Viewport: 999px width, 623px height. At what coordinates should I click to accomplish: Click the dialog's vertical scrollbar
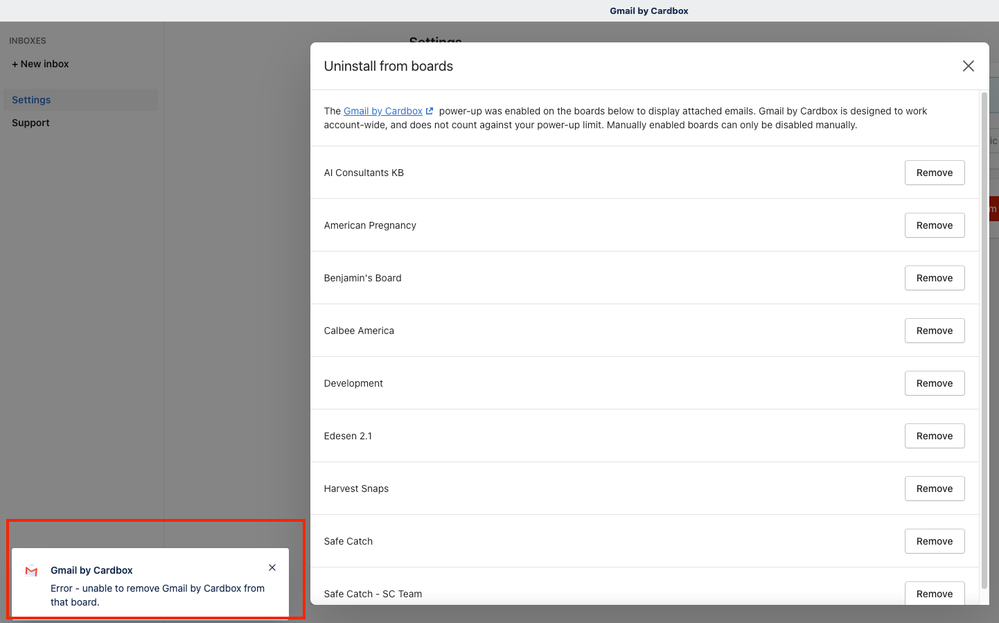coord(984,341)
